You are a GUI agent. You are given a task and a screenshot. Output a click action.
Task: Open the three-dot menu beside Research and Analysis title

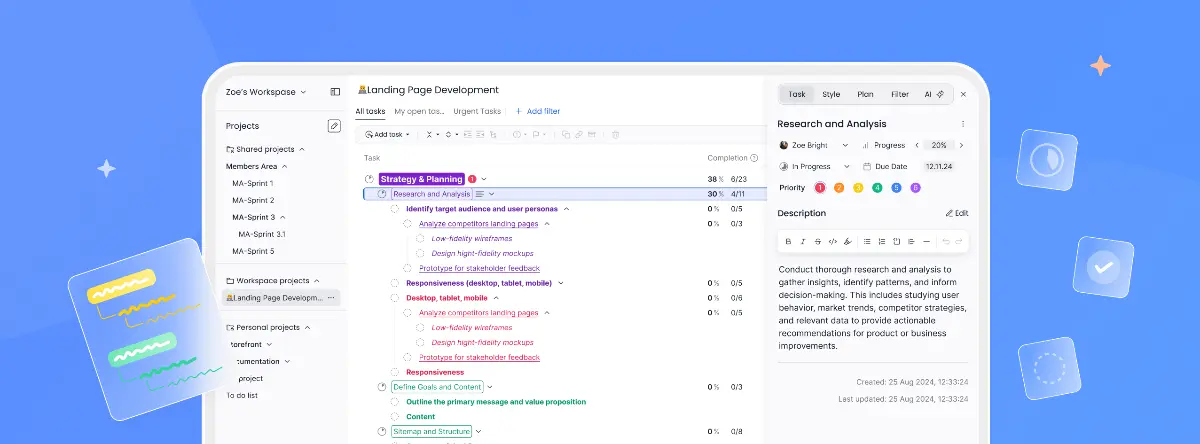coord(963,124)
